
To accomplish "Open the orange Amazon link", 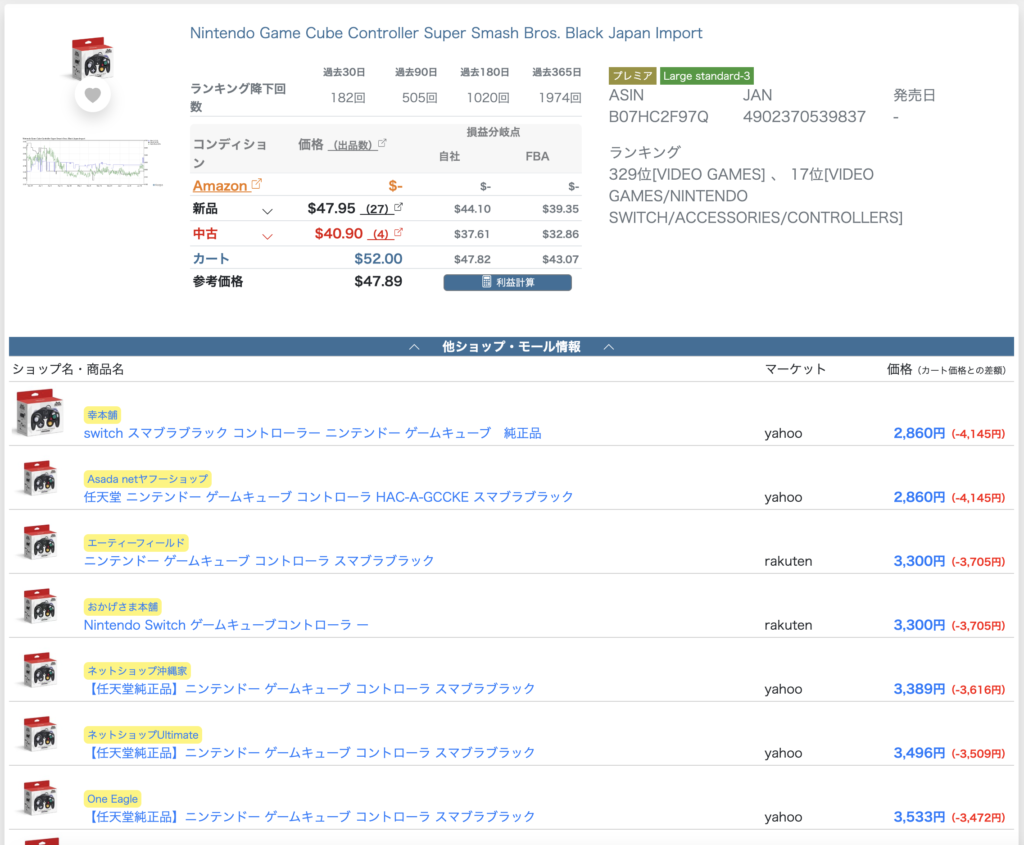I will (x=220, y=185).
